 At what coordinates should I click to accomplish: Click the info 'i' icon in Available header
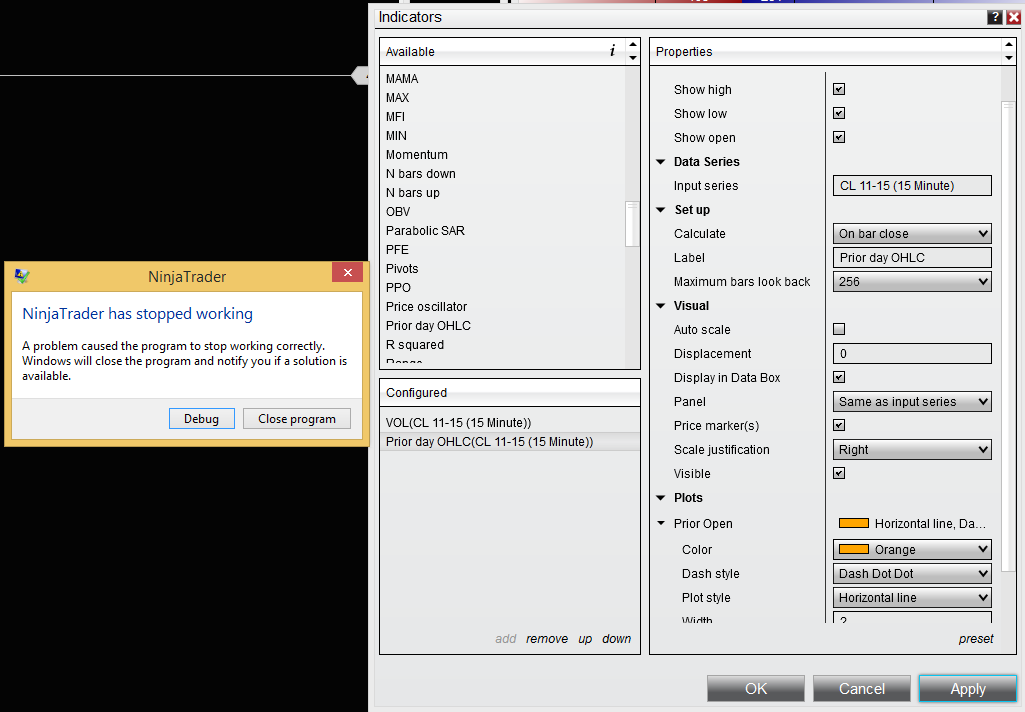613,51
